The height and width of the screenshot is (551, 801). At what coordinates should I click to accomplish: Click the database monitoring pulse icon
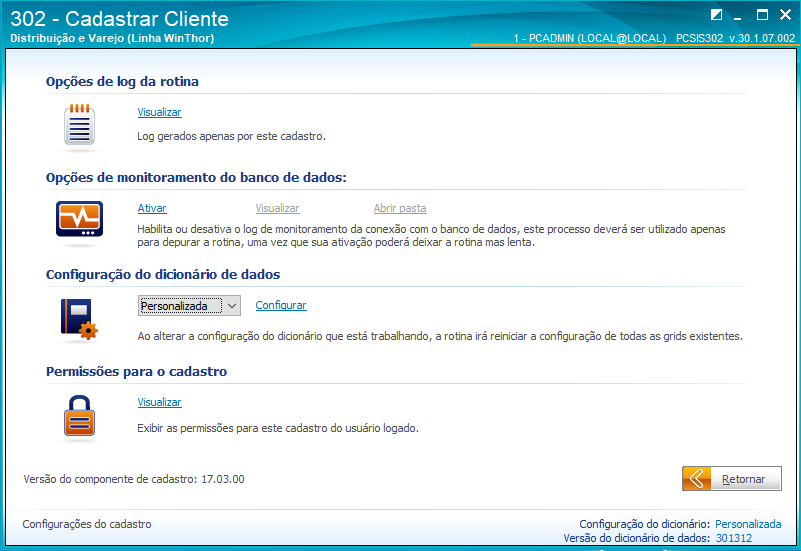tap(79, 219)
